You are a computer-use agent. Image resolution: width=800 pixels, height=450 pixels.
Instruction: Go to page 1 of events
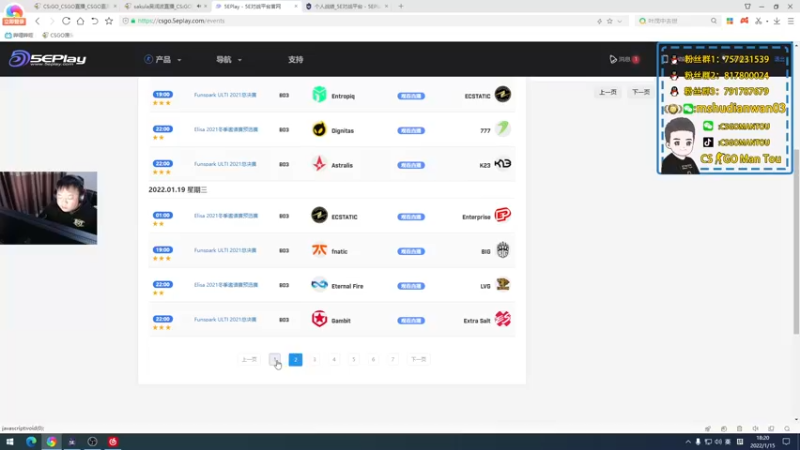point(274,359)
